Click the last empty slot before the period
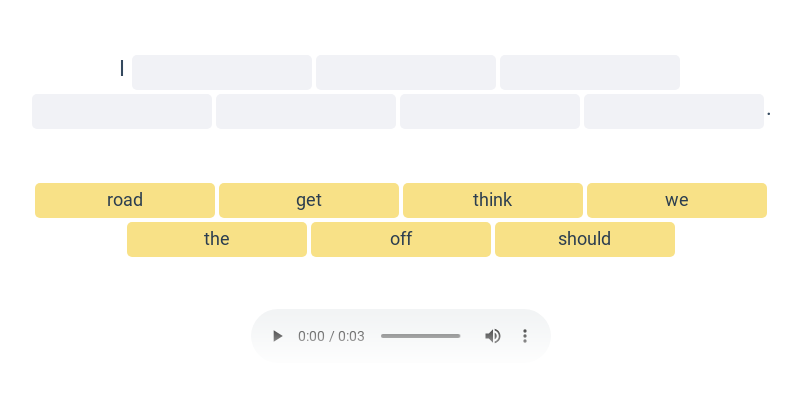 tap(674, 111)
